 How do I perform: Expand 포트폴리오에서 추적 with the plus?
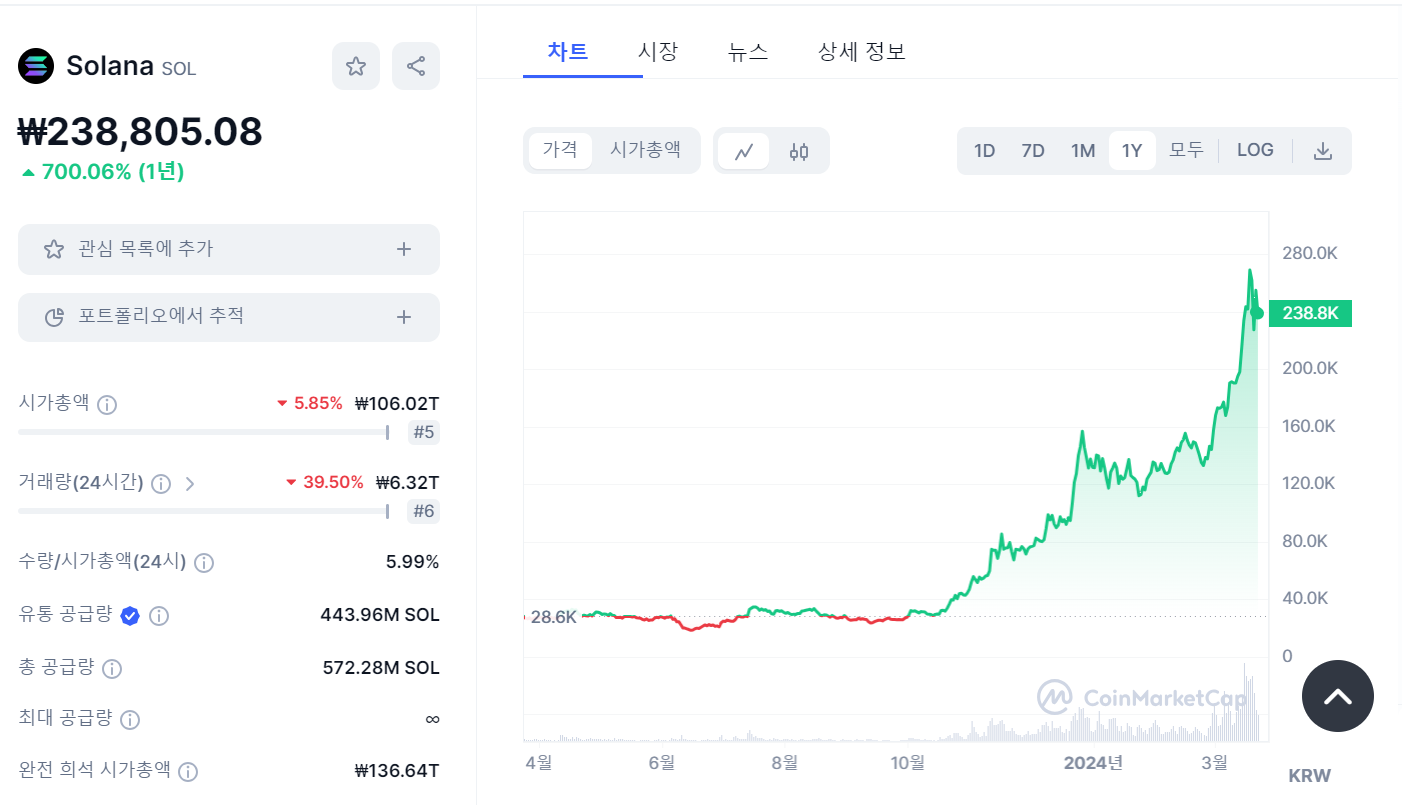[404, 317]
